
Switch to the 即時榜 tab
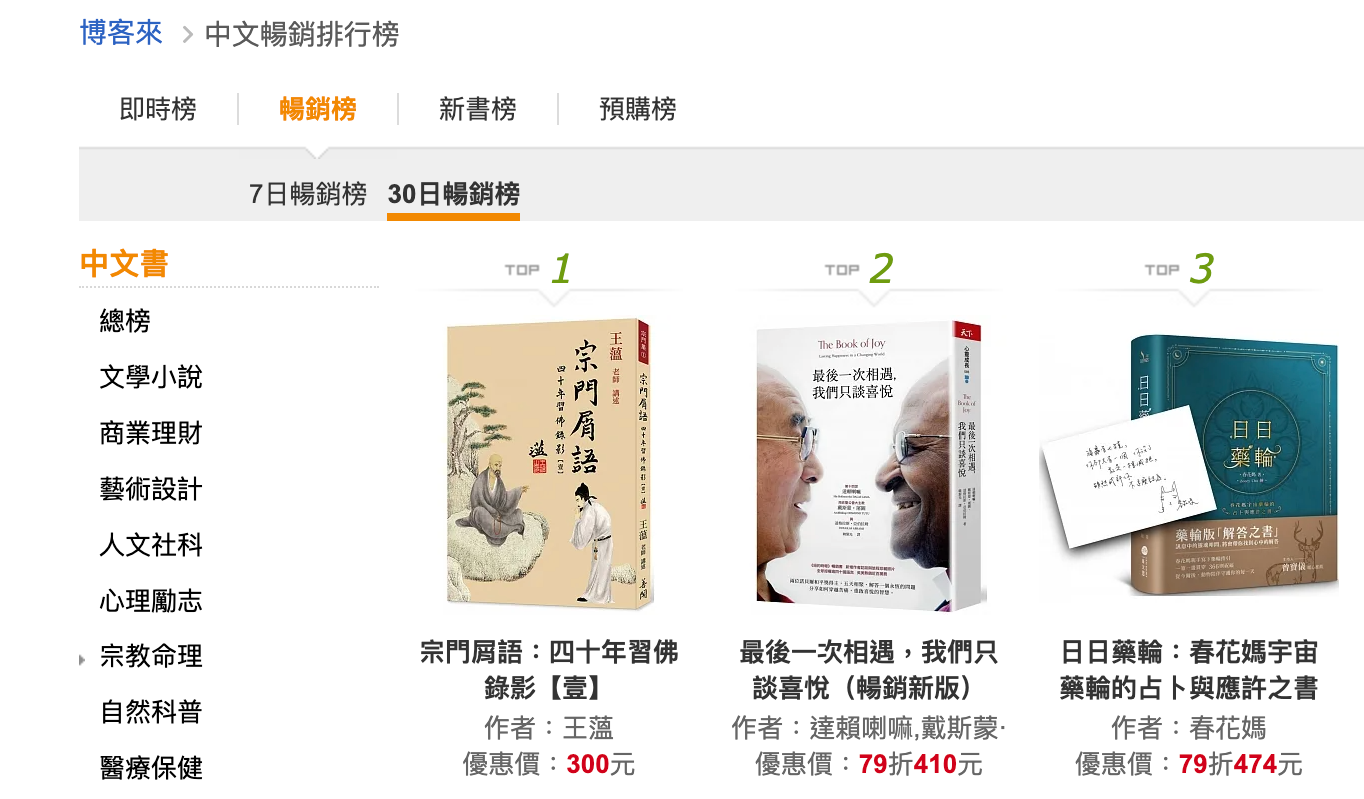pos(158,108)
